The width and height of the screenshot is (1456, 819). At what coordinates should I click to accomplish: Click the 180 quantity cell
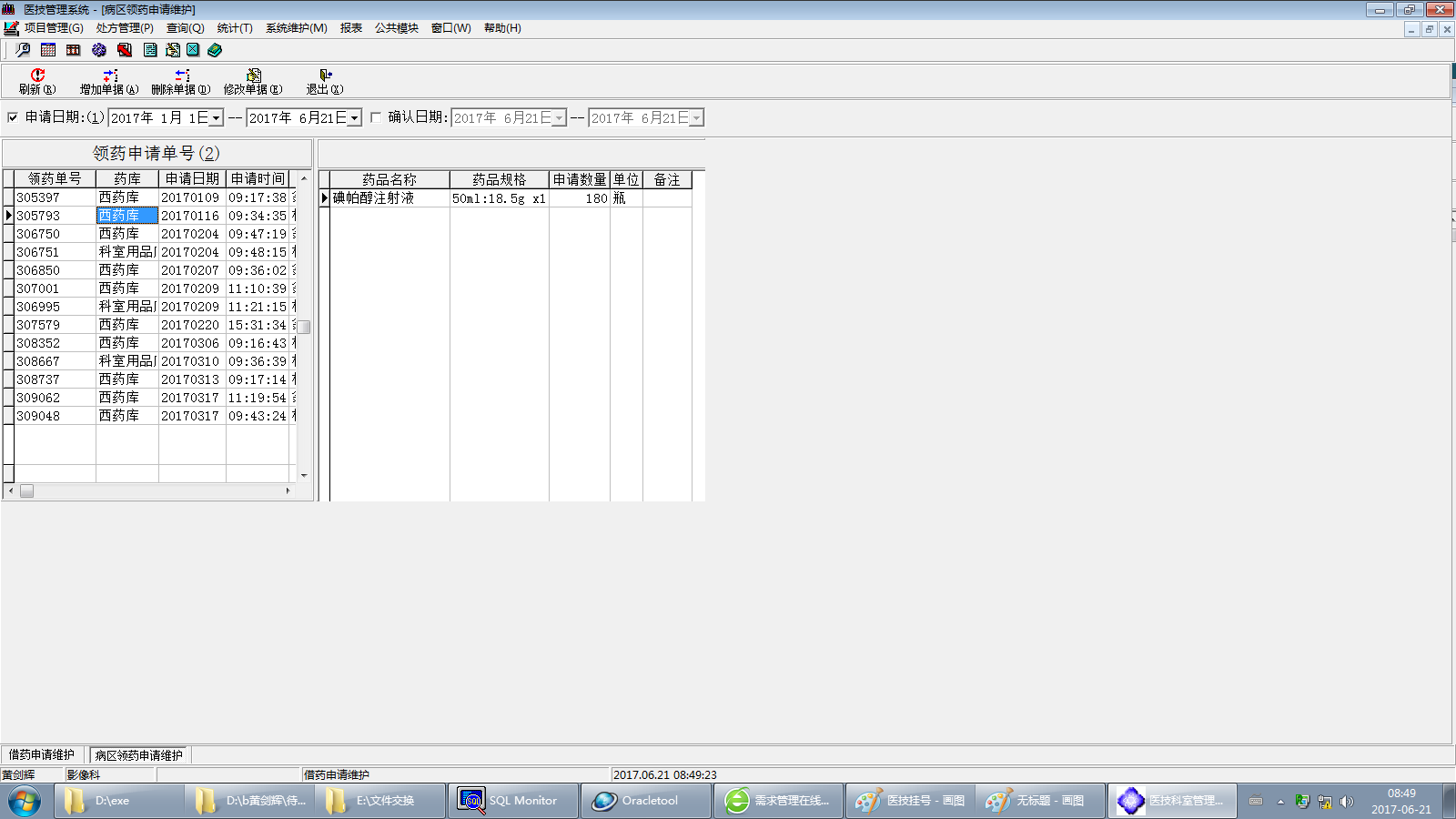coord(580,198)
